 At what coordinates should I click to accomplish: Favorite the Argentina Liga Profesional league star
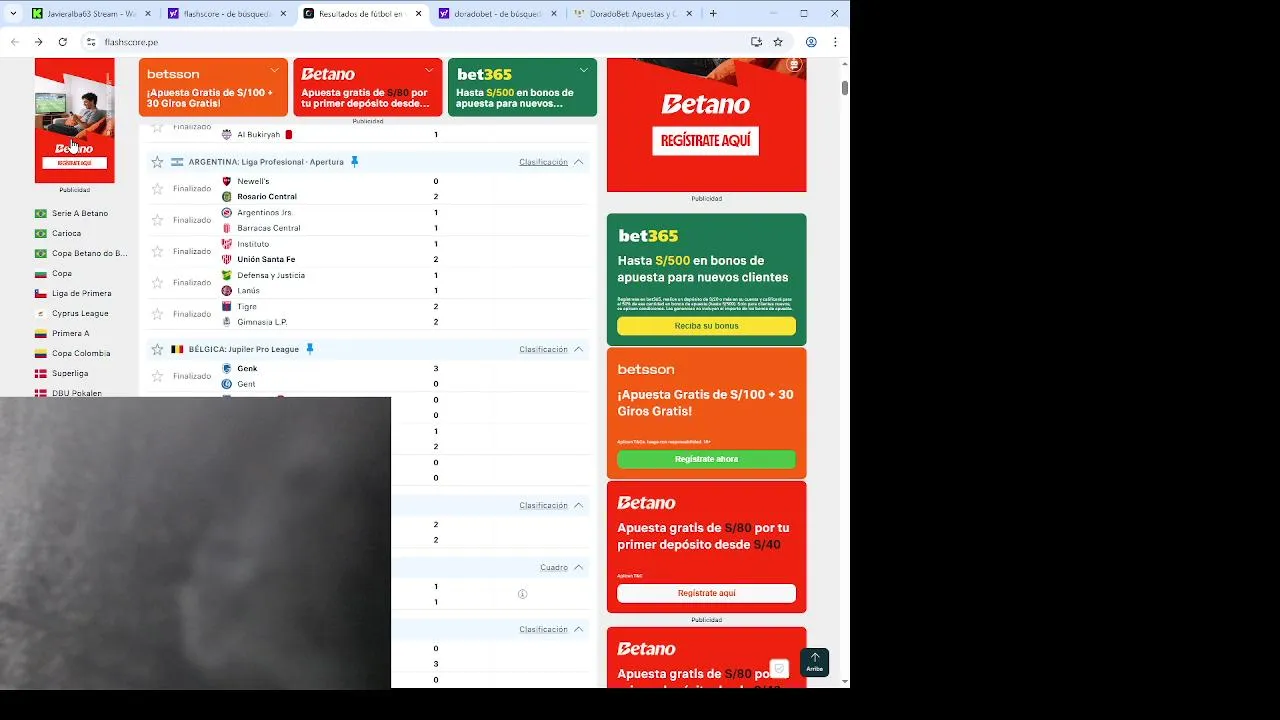tap(157, 162)
